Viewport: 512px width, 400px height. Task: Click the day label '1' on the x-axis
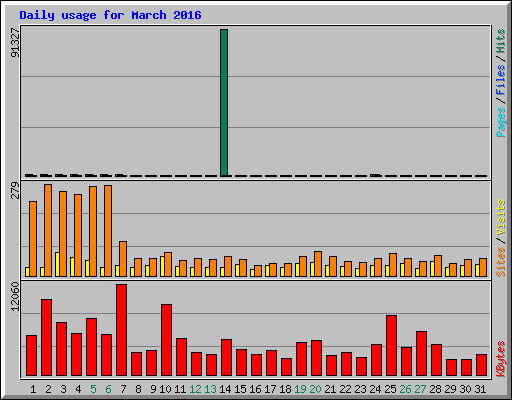point(33,389)
